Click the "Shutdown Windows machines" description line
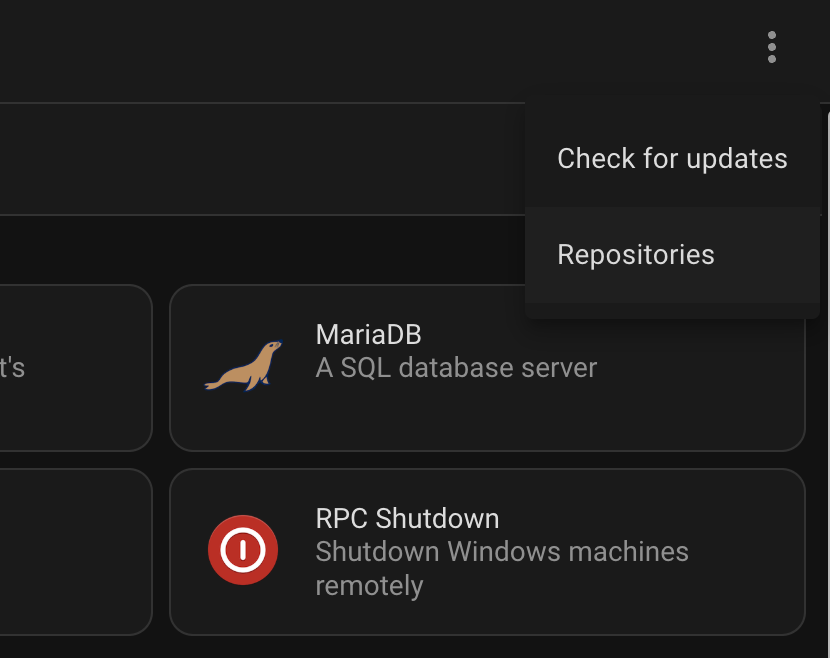The height and width of the screenshot is (658, 830). (502, 552)
